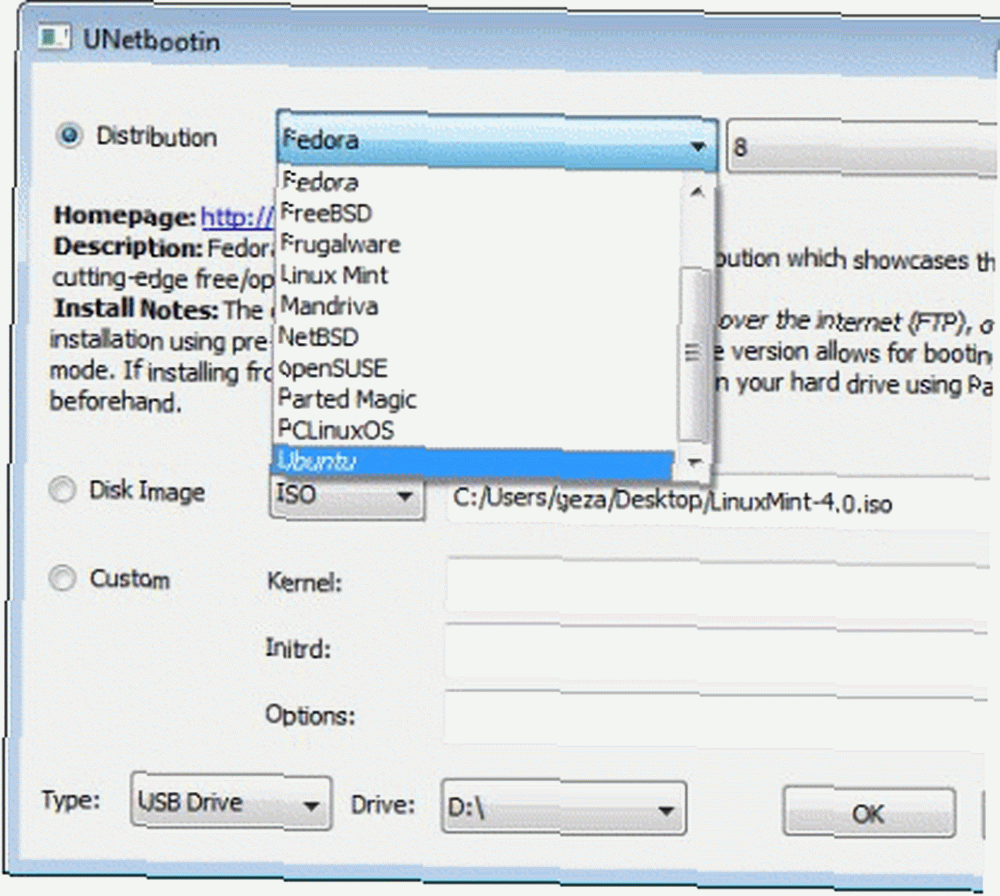
Task: Click the distribution list scrollbar thumb
Action: 695,354
